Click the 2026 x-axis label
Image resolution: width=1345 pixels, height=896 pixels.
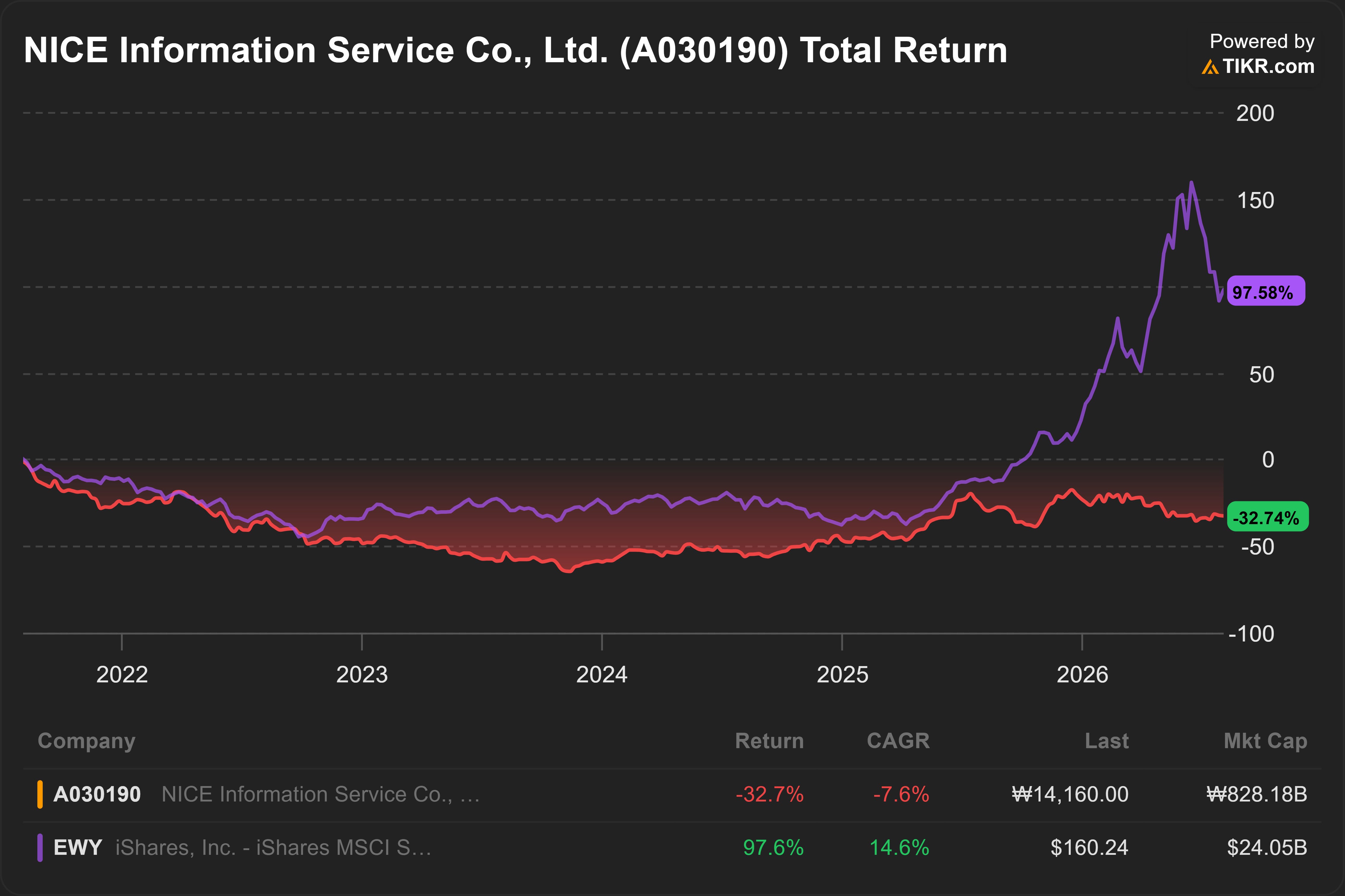click(x=1083, y=675)
